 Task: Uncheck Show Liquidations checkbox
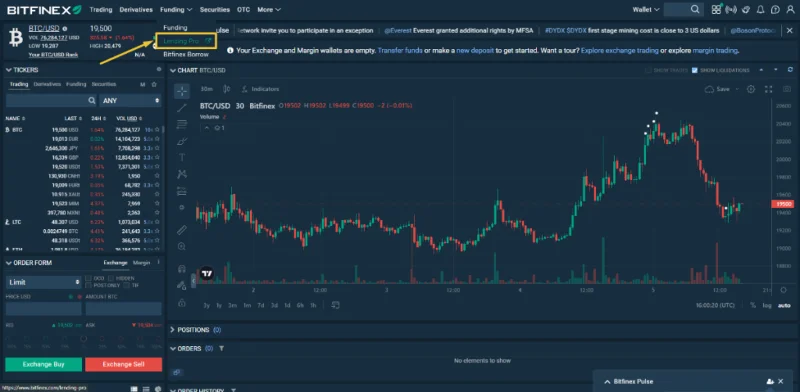coord(694,70)
